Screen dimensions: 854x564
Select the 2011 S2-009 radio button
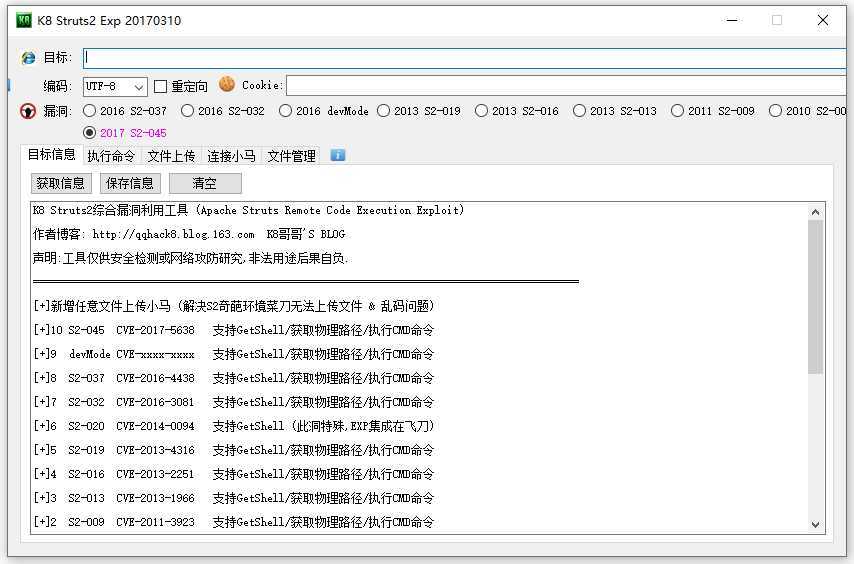point(678,111)
